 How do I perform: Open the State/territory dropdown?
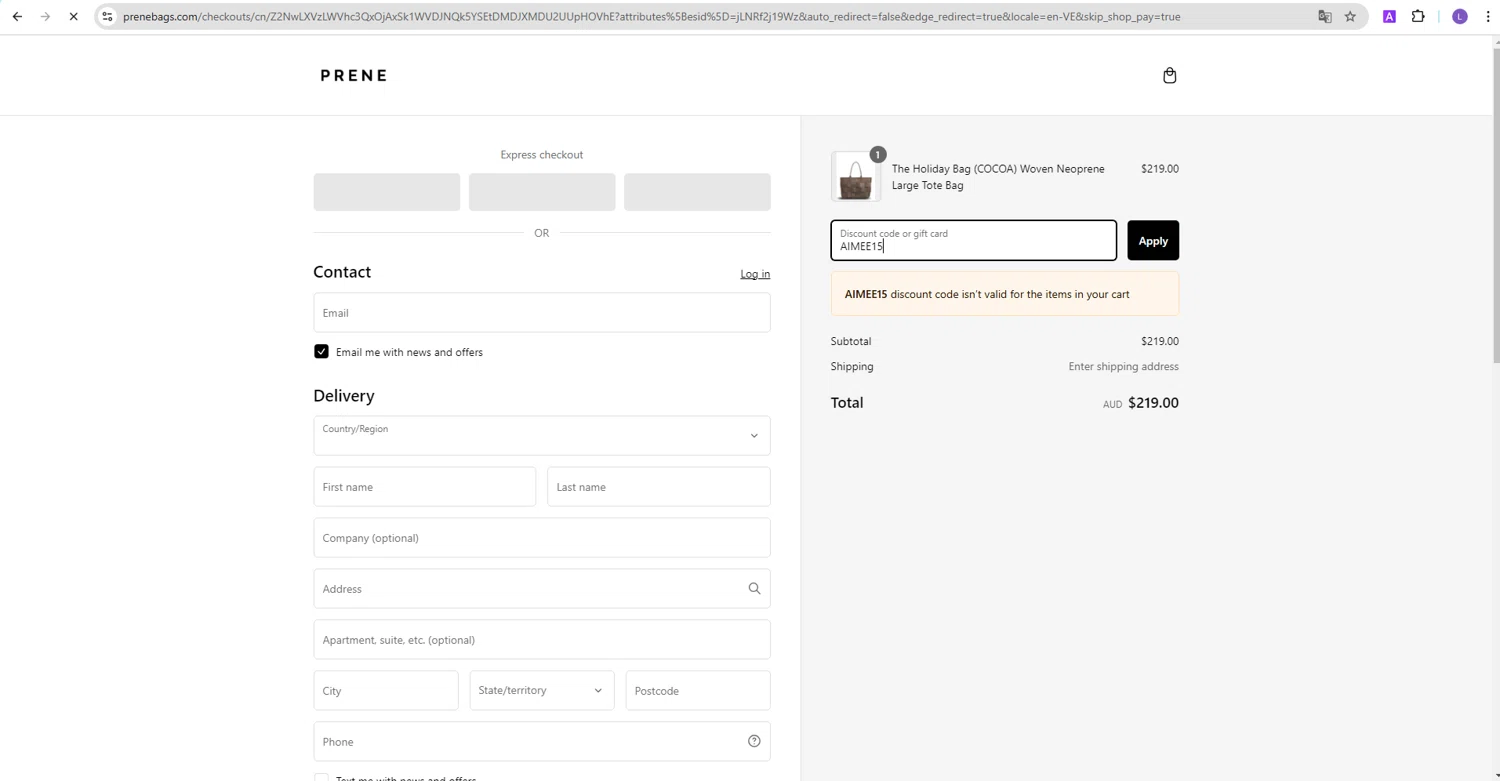coord(542,691)
